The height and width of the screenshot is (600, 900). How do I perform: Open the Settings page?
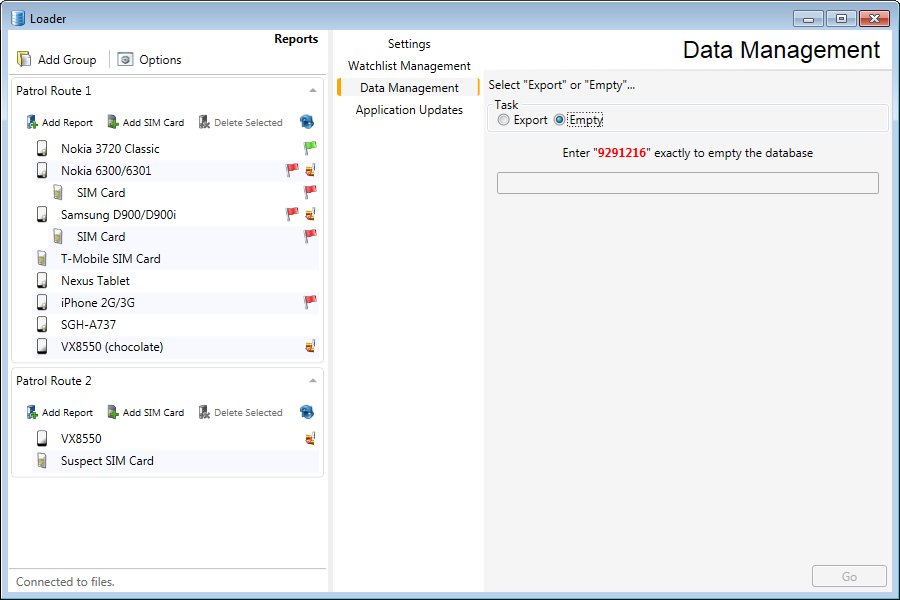pyautogui.click(x=409, y=44)
